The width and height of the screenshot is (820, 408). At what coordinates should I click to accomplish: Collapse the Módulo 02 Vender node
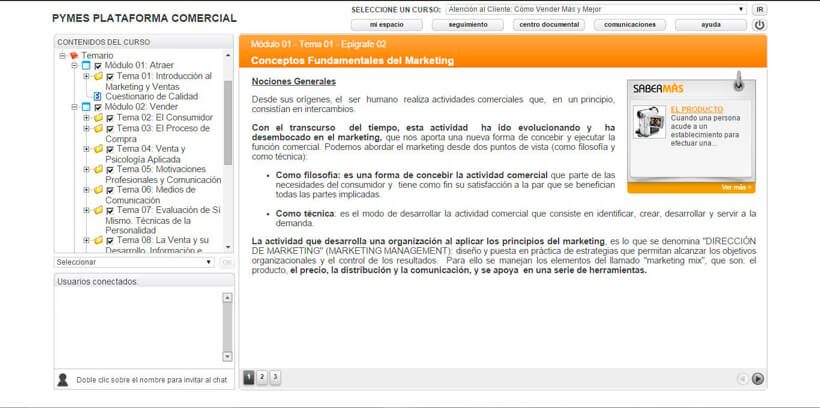[x=74, y=107]
